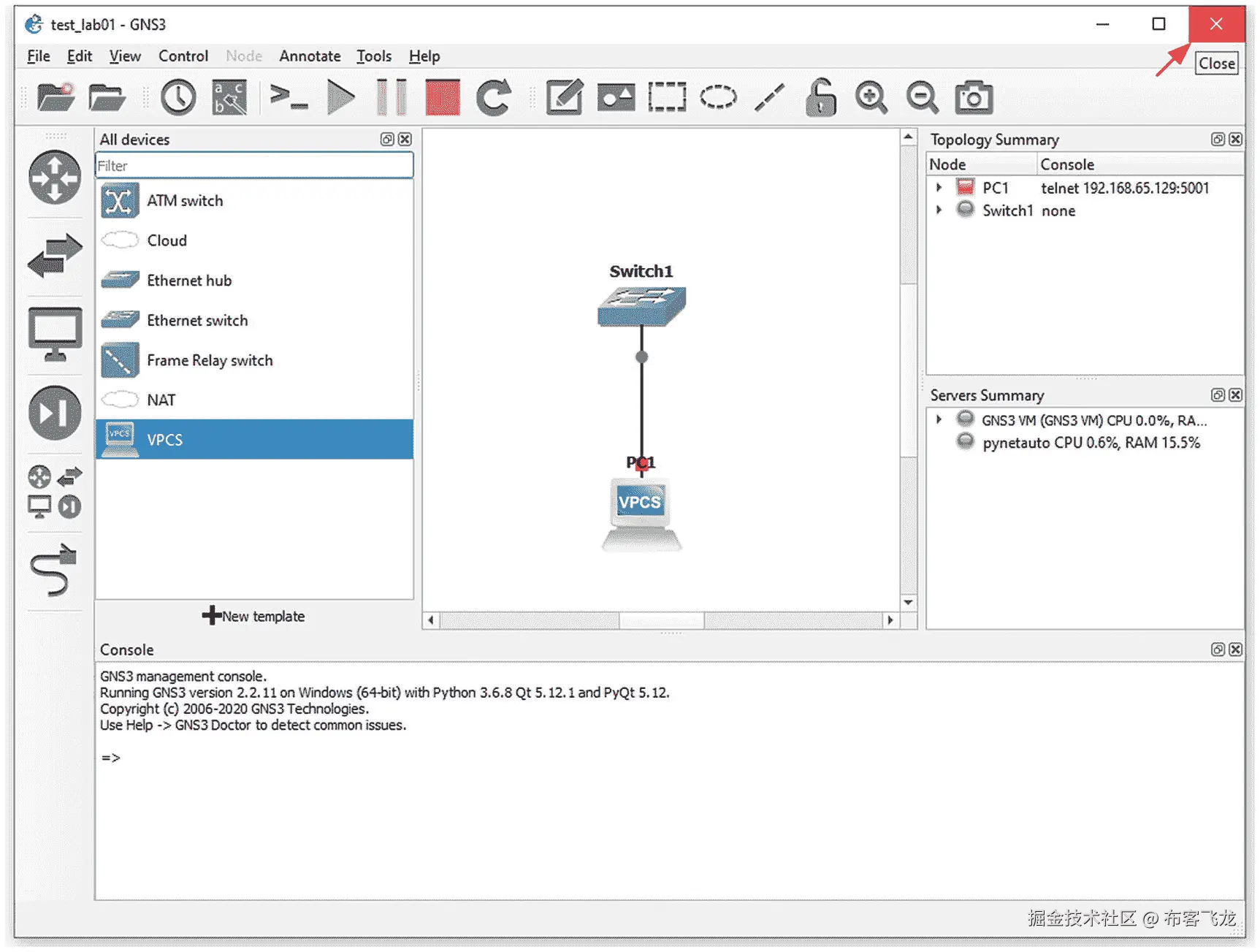This screenshot has width=1260, height=952.
Task: Float the Servers Summary panel
Action: click(x=1218, y=395)
